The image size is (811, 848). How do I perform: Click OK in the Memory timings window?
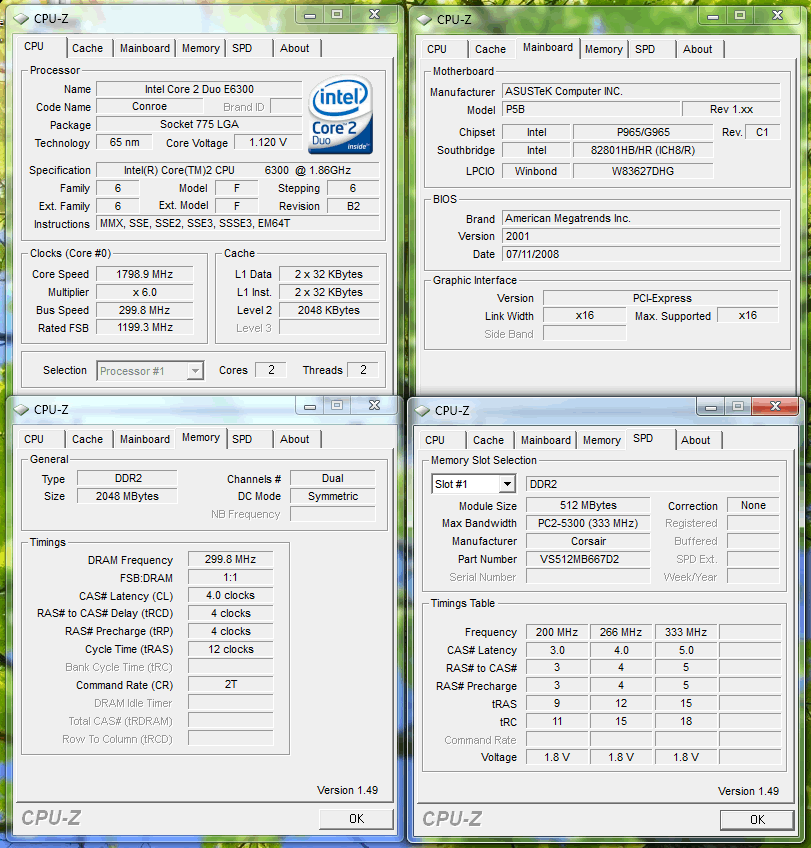(356, 819)
